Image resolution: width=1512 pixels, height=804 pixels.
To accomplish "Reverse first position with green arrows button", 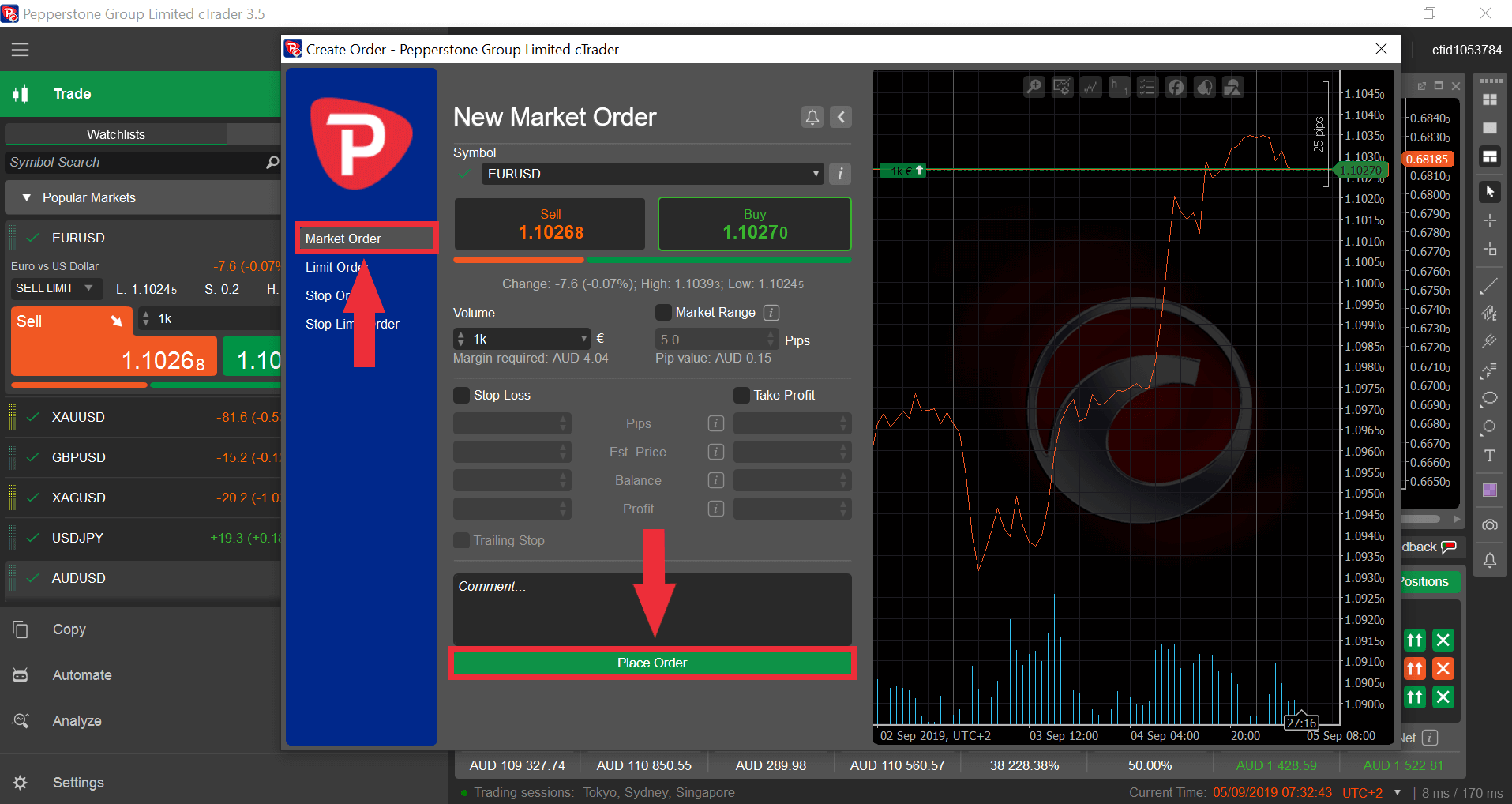I will tap(1415, 641).
